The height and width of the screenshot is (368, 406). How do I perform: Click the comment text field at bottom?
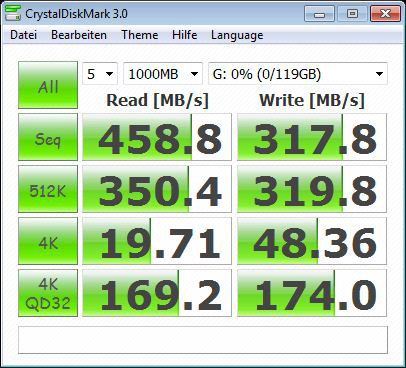[x=203, y=340]
